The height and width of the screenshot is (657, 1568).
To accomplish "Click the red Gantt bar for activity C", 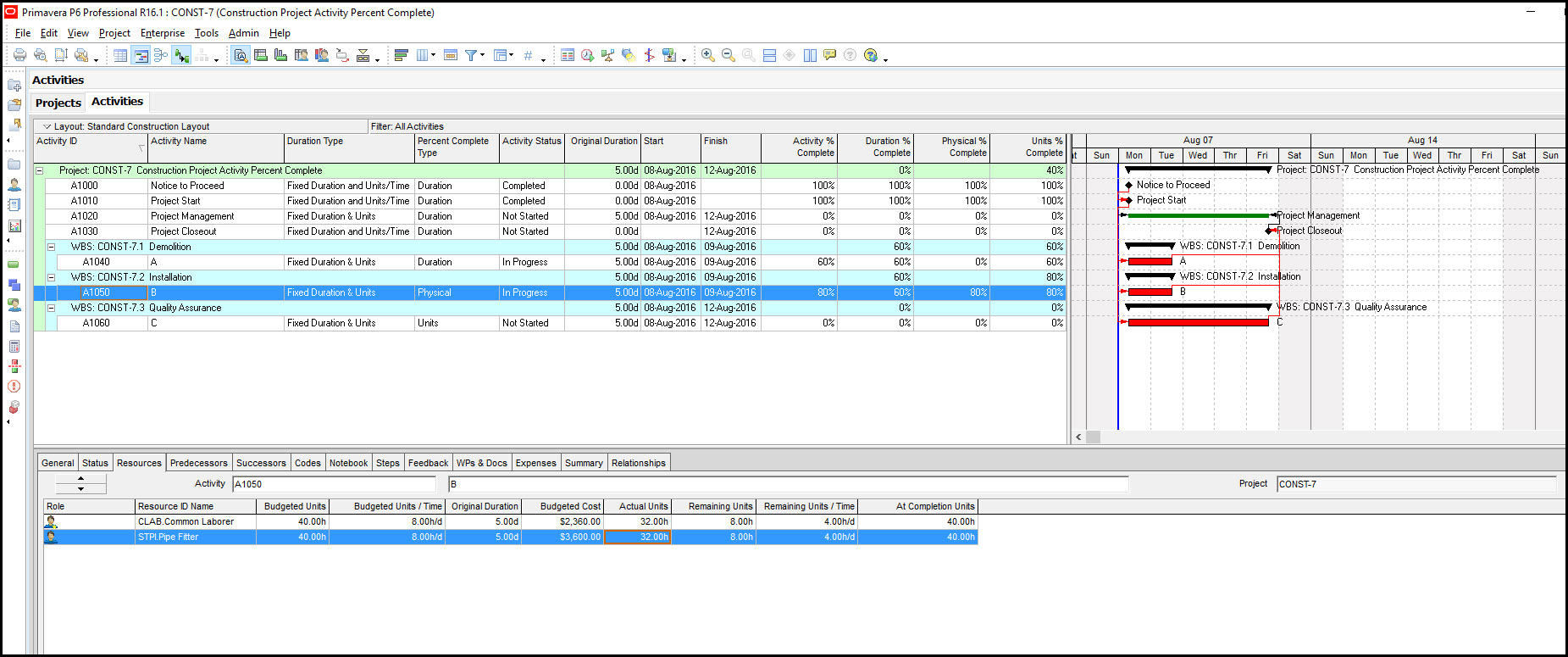I will (x=1199, y=322).
